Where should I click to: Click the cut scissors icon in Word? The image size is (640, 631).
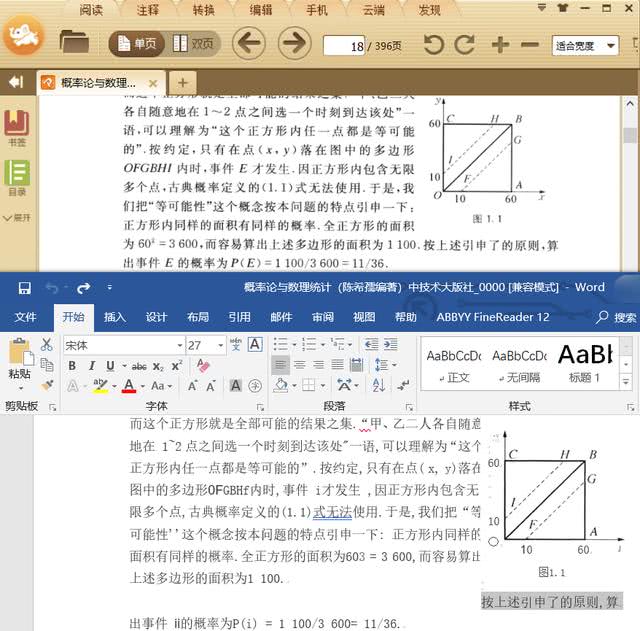point(46,344)
